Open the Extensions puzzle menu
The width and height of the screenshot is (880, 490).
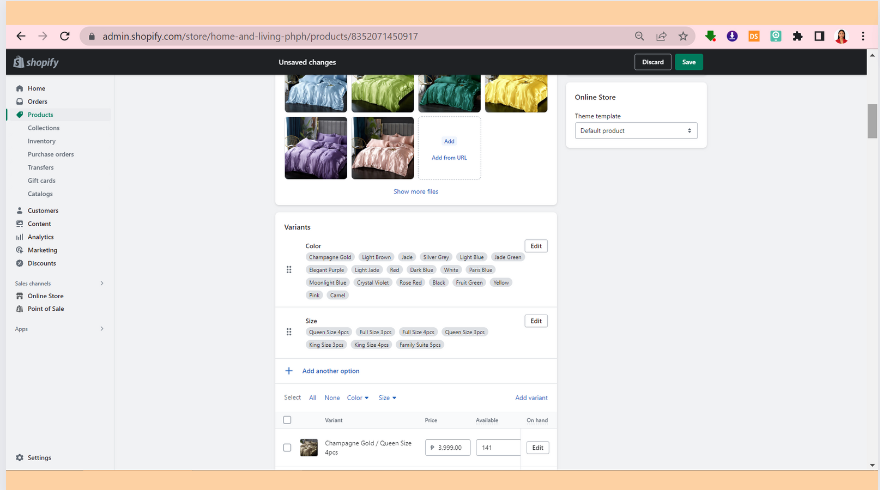click(798, 36)
